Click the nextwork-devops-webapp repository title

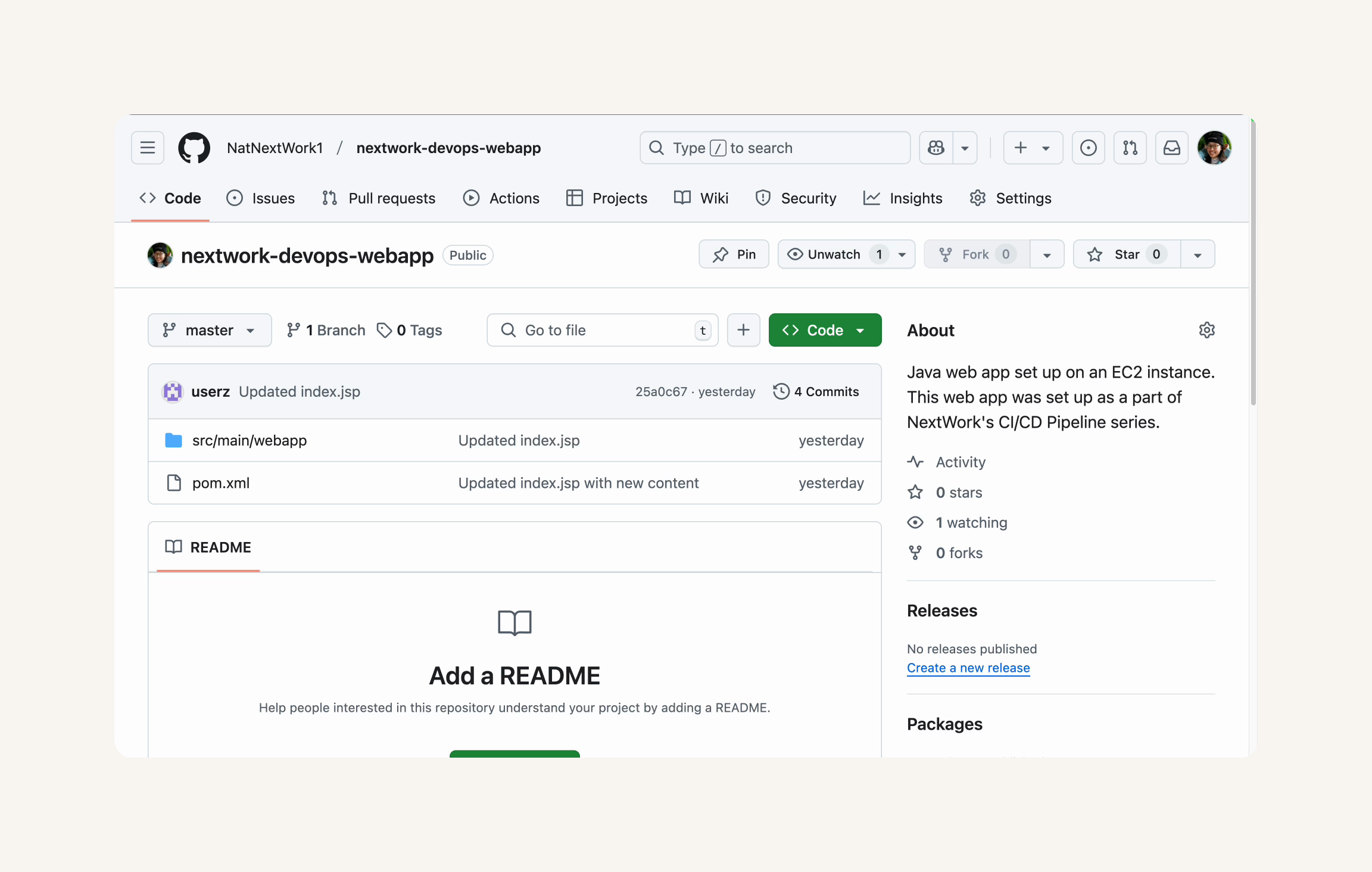(x=307, y=255)
